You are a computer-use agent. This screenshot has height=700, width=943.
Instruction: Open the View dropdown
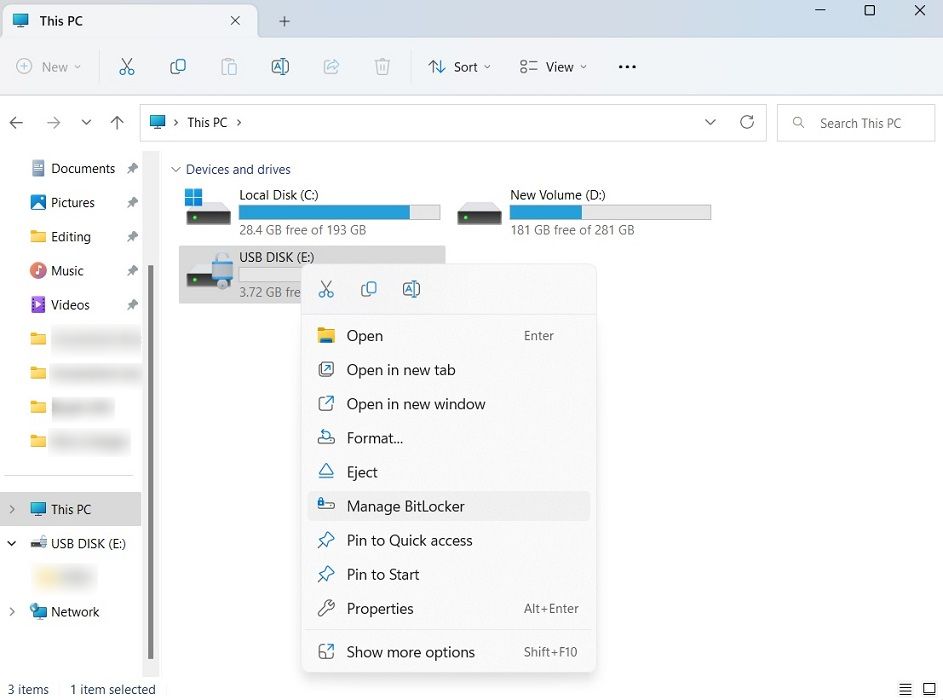coord(552,66)
